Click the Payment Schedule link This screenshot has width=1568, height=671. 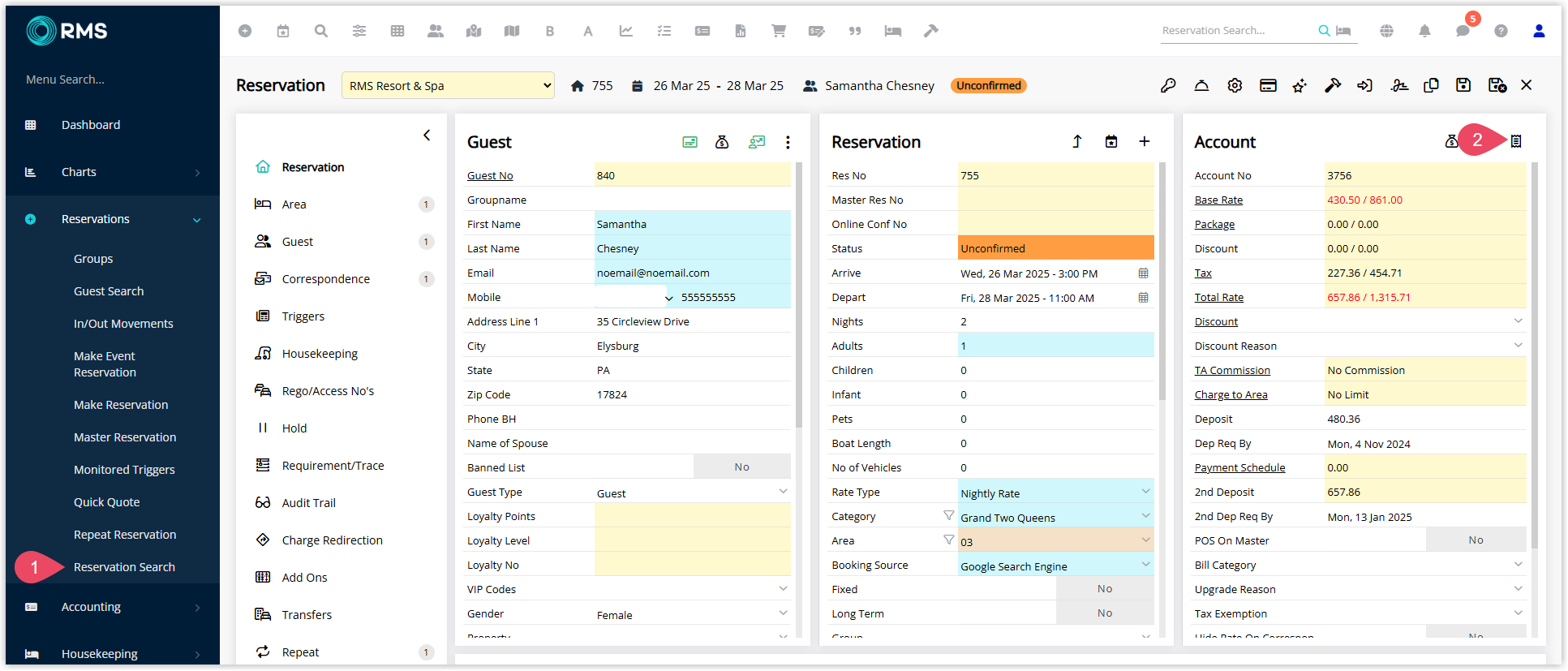1239,468
